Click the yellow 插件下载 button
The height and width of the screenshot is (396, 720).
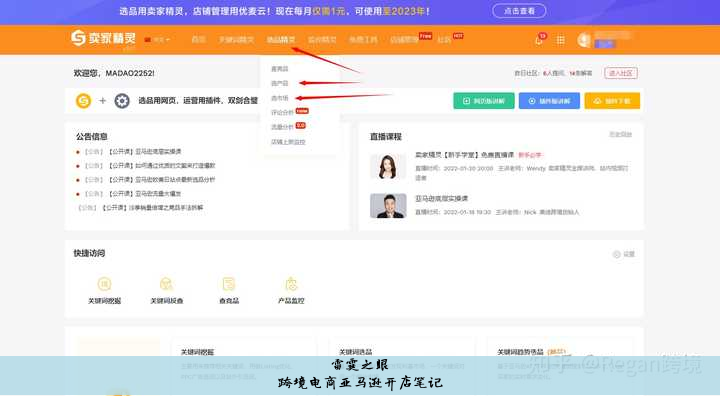[612, 101]
